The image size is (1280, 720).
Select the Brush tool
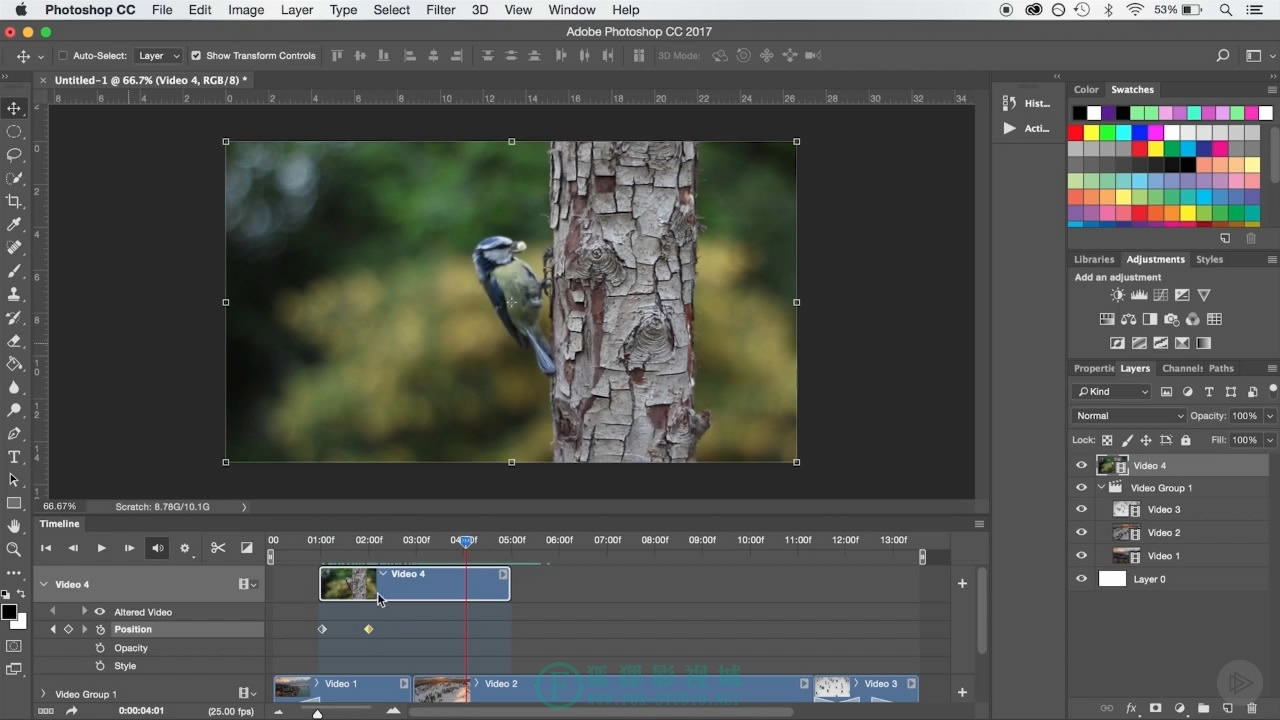[x=14, y=271]
